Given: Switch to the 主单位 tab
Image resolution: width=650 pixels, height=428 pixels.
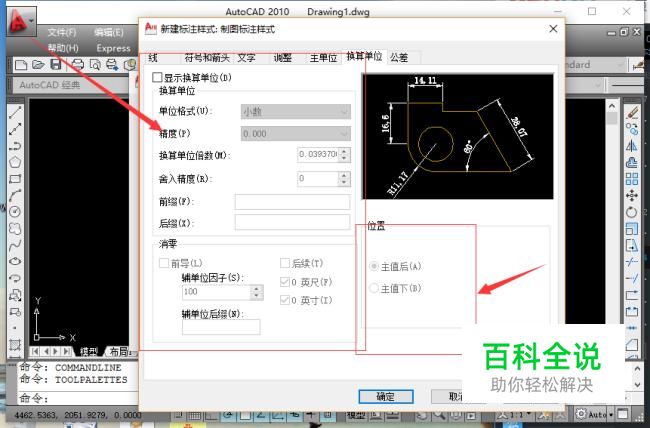Looking at the screenshot, I should (323, 58).
